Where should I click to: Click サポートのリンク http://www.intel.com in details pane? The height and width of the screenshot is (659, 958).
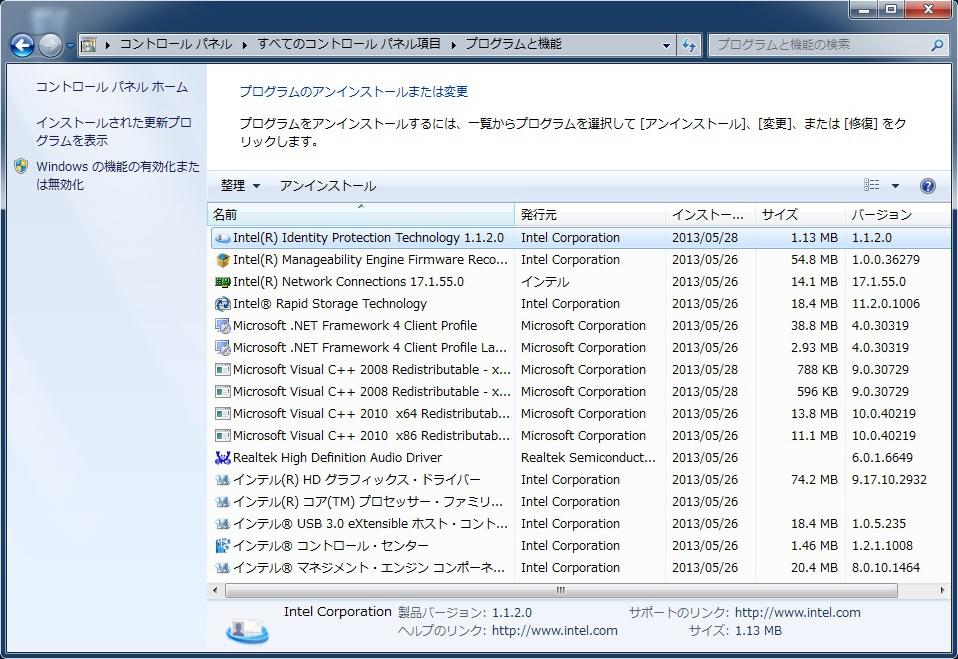pyautogui.click(x=797, y=612)
